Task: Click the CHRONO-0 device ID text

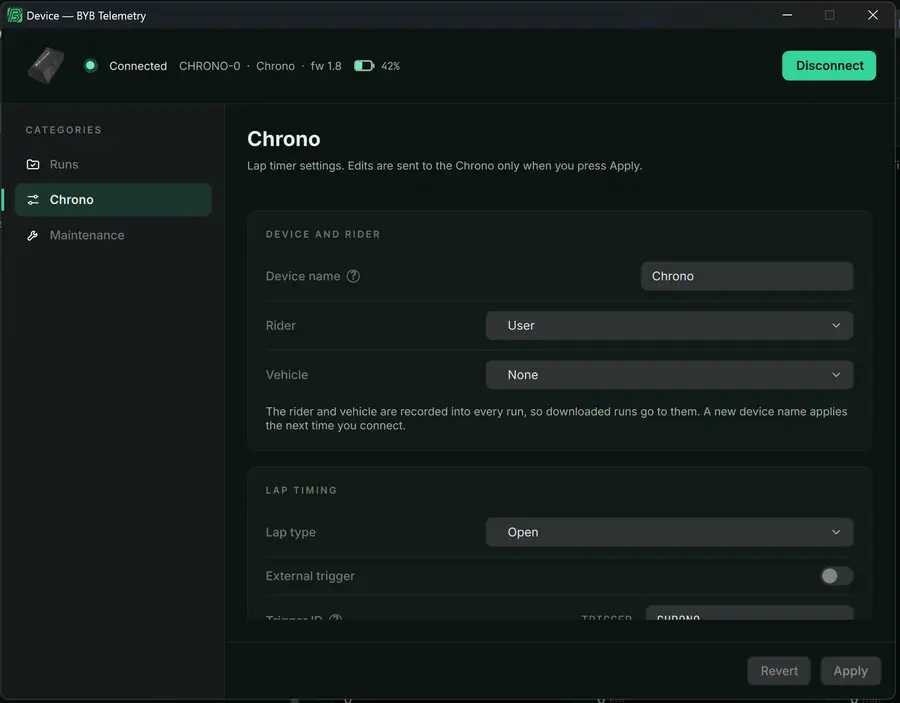Action: click(210, 66)
